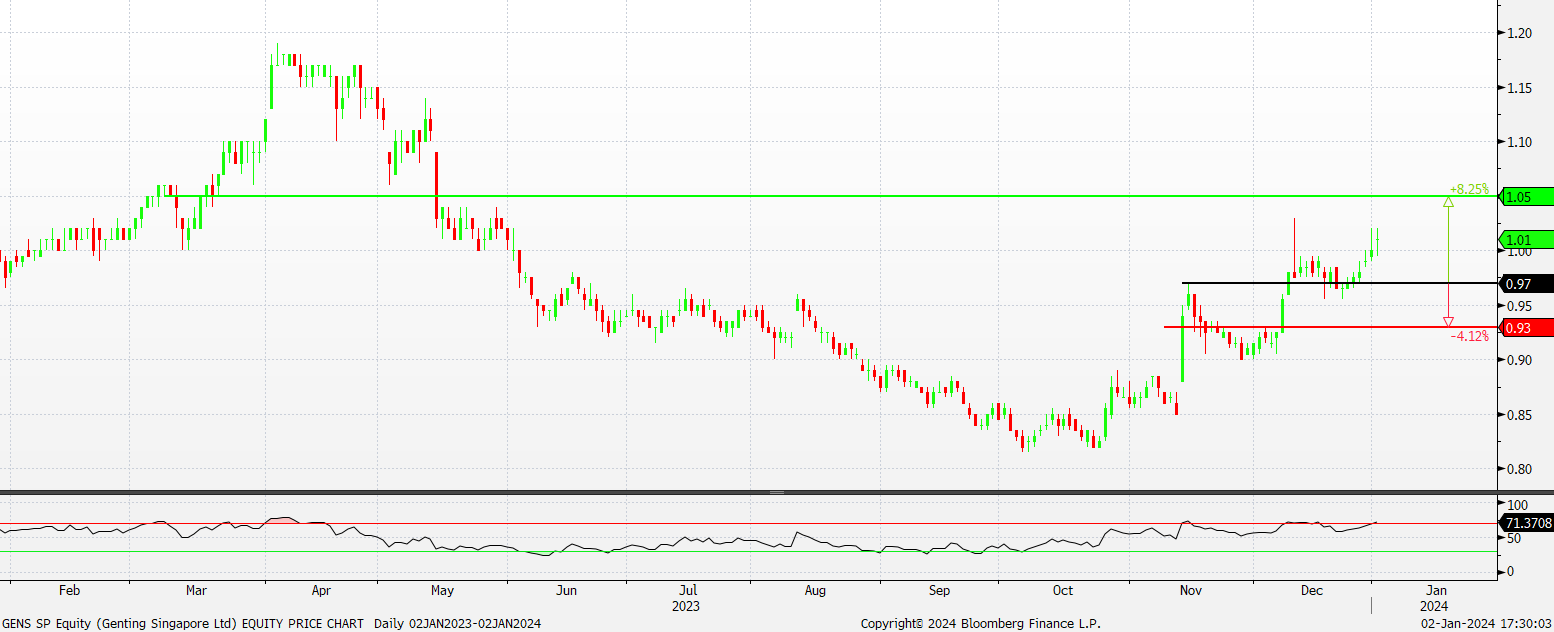Click the Nov month label on the time axis
The image size is (1554, 632).
1190,590
